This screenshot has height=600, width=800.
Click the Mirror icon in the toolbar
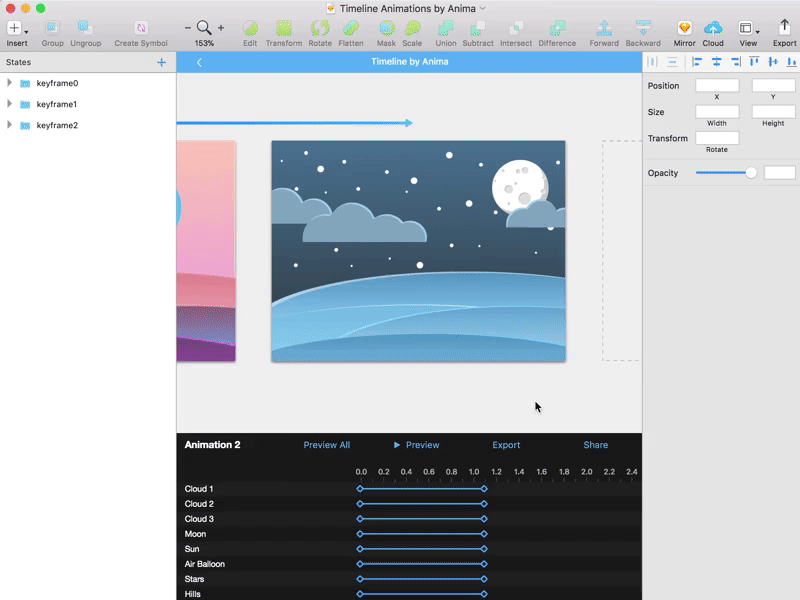685,32
